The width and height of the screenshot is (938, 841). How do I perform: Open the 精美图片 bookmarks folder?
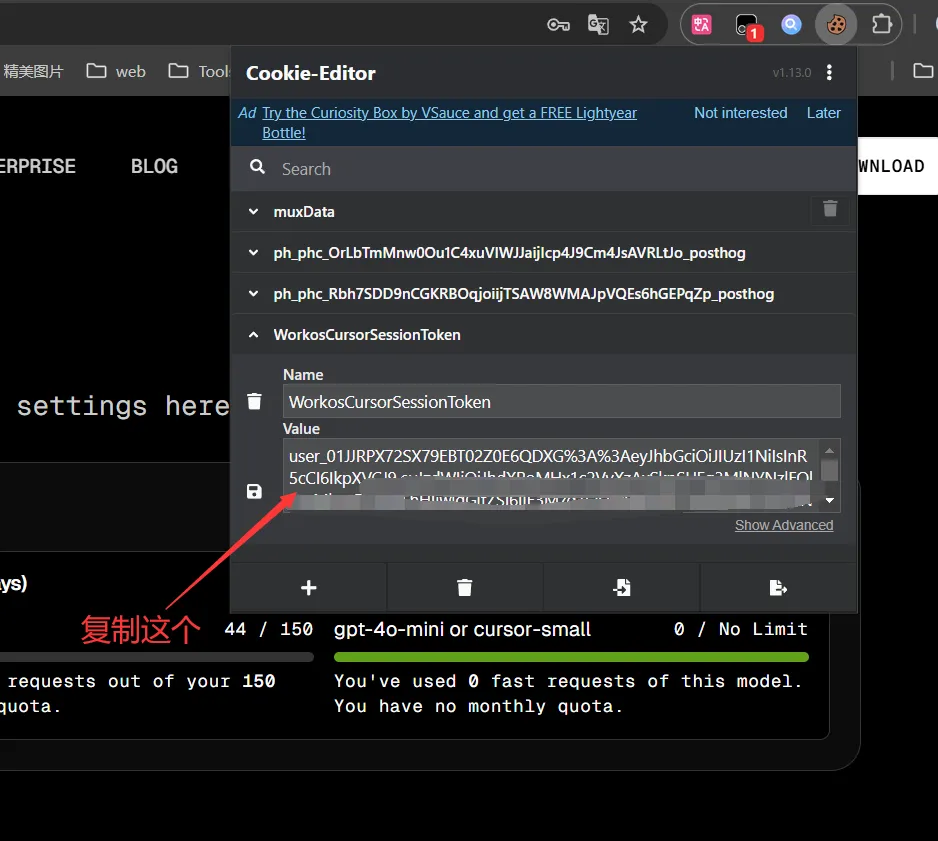32,72
